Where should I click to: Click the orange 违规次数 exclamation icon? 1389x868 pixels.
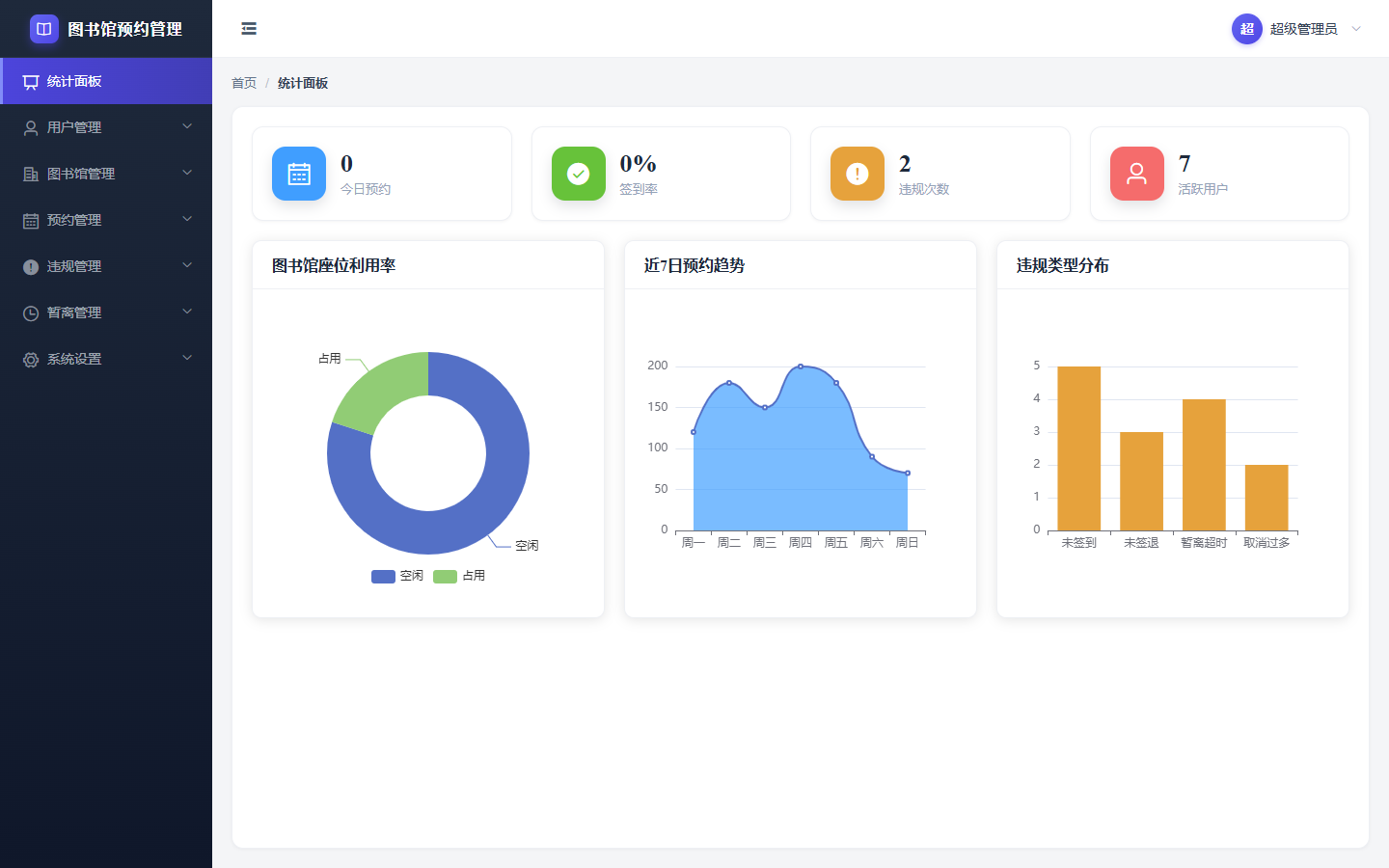[858, 174]
